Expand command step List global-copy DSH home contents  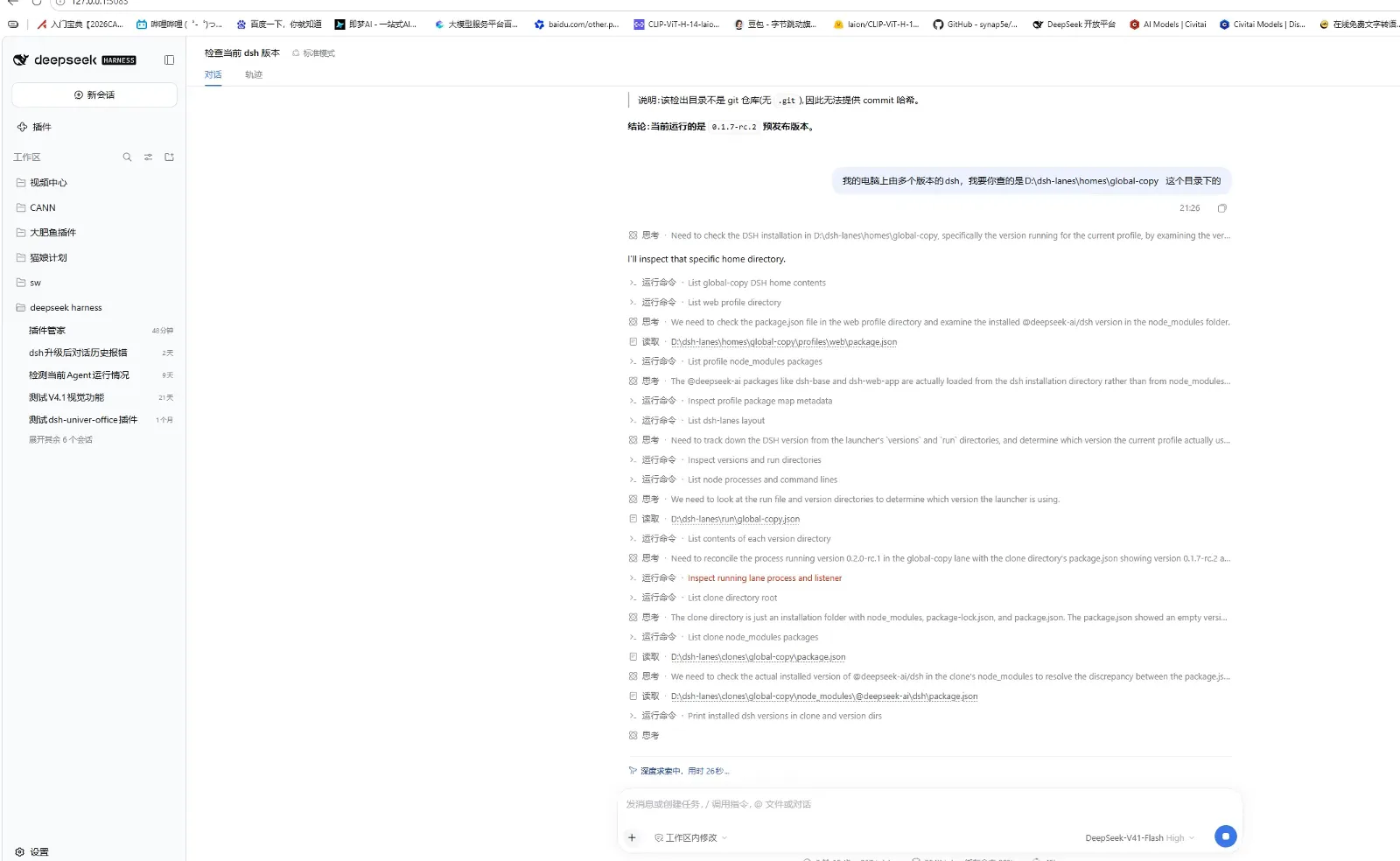point(727,283)
